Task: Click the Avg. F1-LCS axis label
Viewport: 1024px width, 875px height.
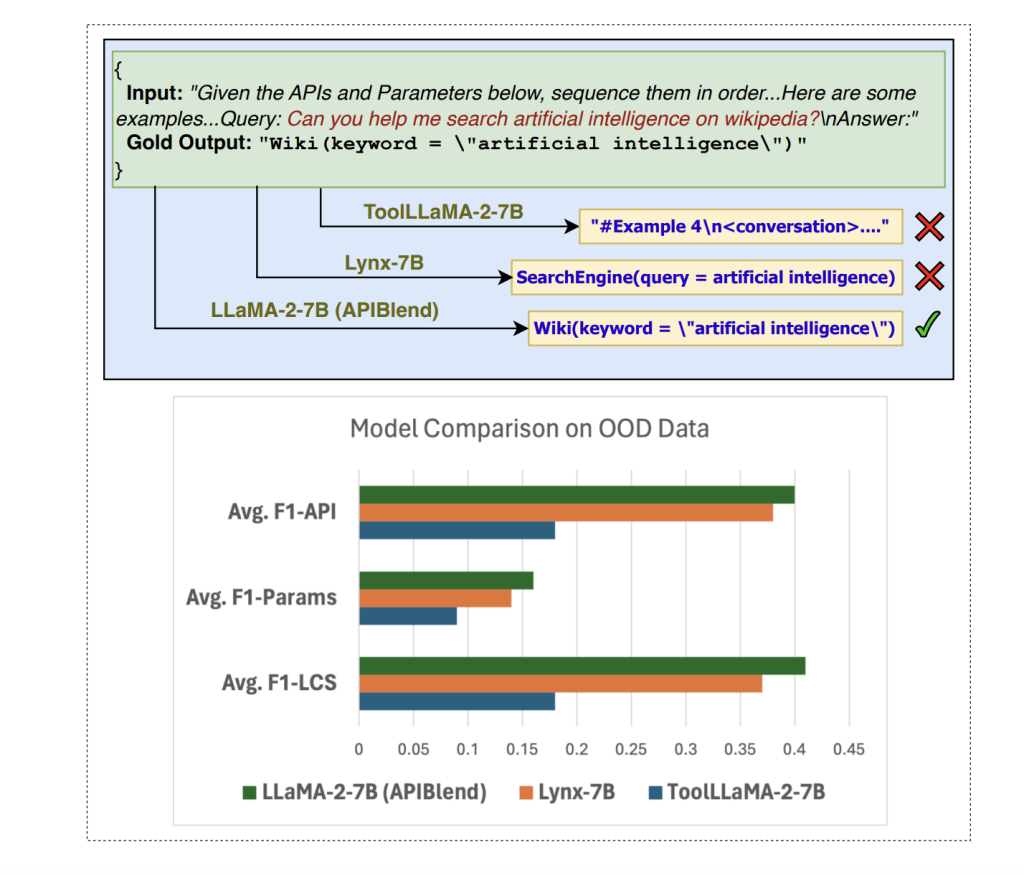Action: (279, 682)
